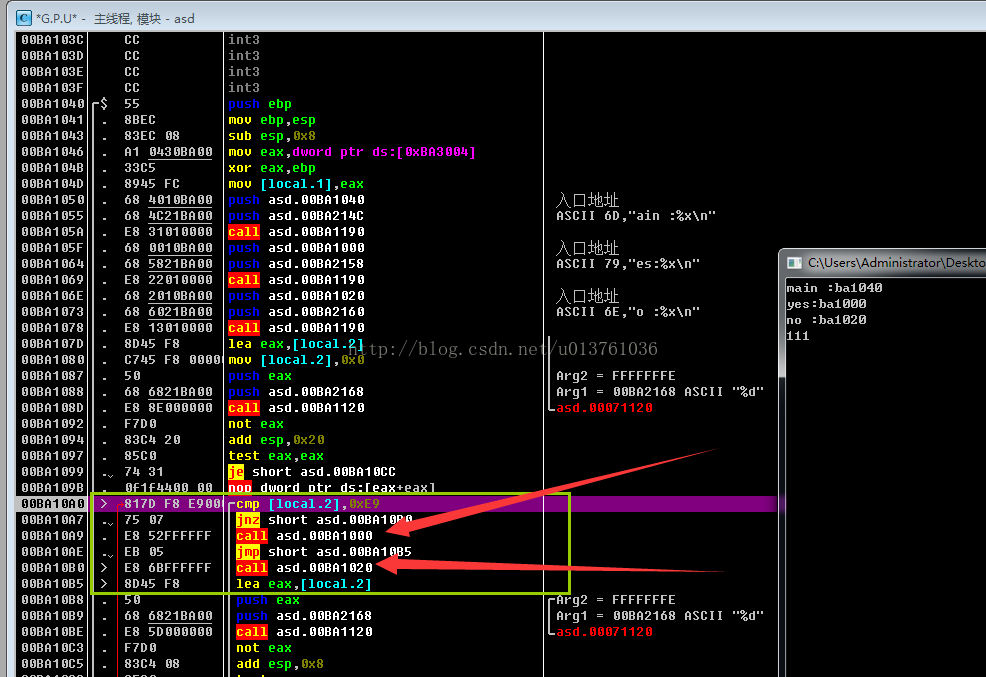
Task: Click the CPU window icon in title bar
Action: pyautogui.click(x=23, y=18)
